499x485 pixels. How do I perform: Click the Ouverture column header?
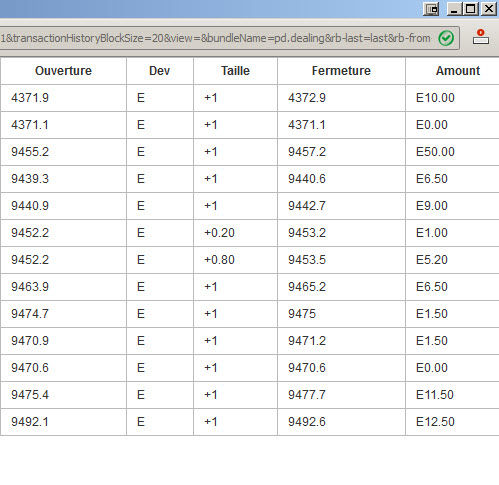coord(63,71)
